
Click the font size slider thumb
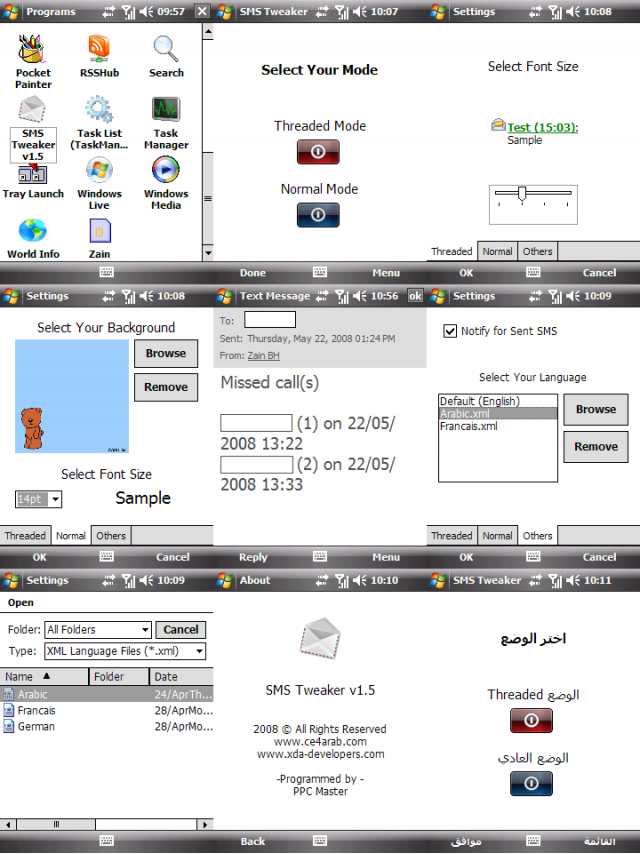click(x=522, y=194)
